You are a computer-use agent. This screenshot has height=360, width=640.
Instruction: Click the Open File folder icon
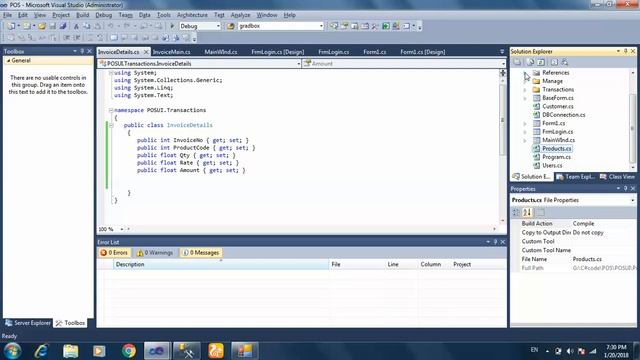tap(42, 26)
